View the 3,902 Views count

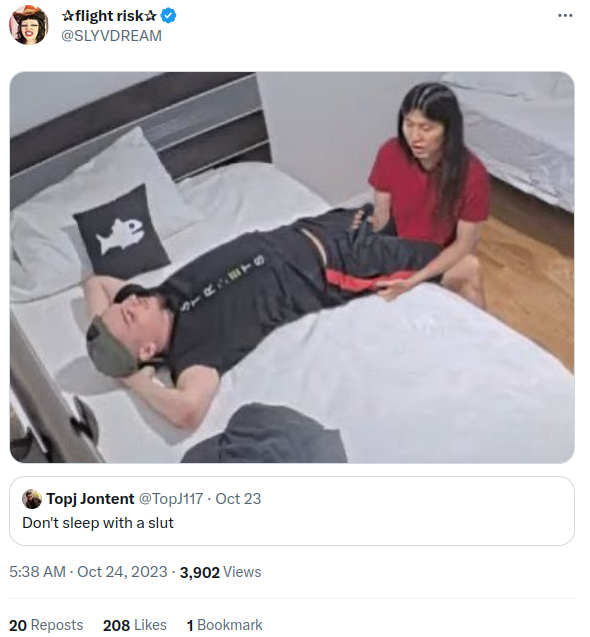point(221,572)
